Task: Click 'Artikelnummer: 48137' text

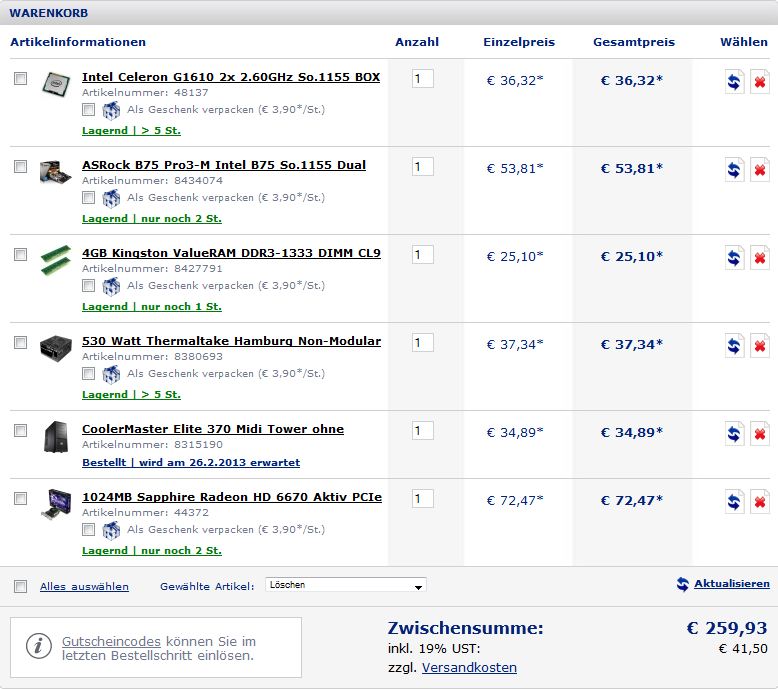Action: coord(145,93)
